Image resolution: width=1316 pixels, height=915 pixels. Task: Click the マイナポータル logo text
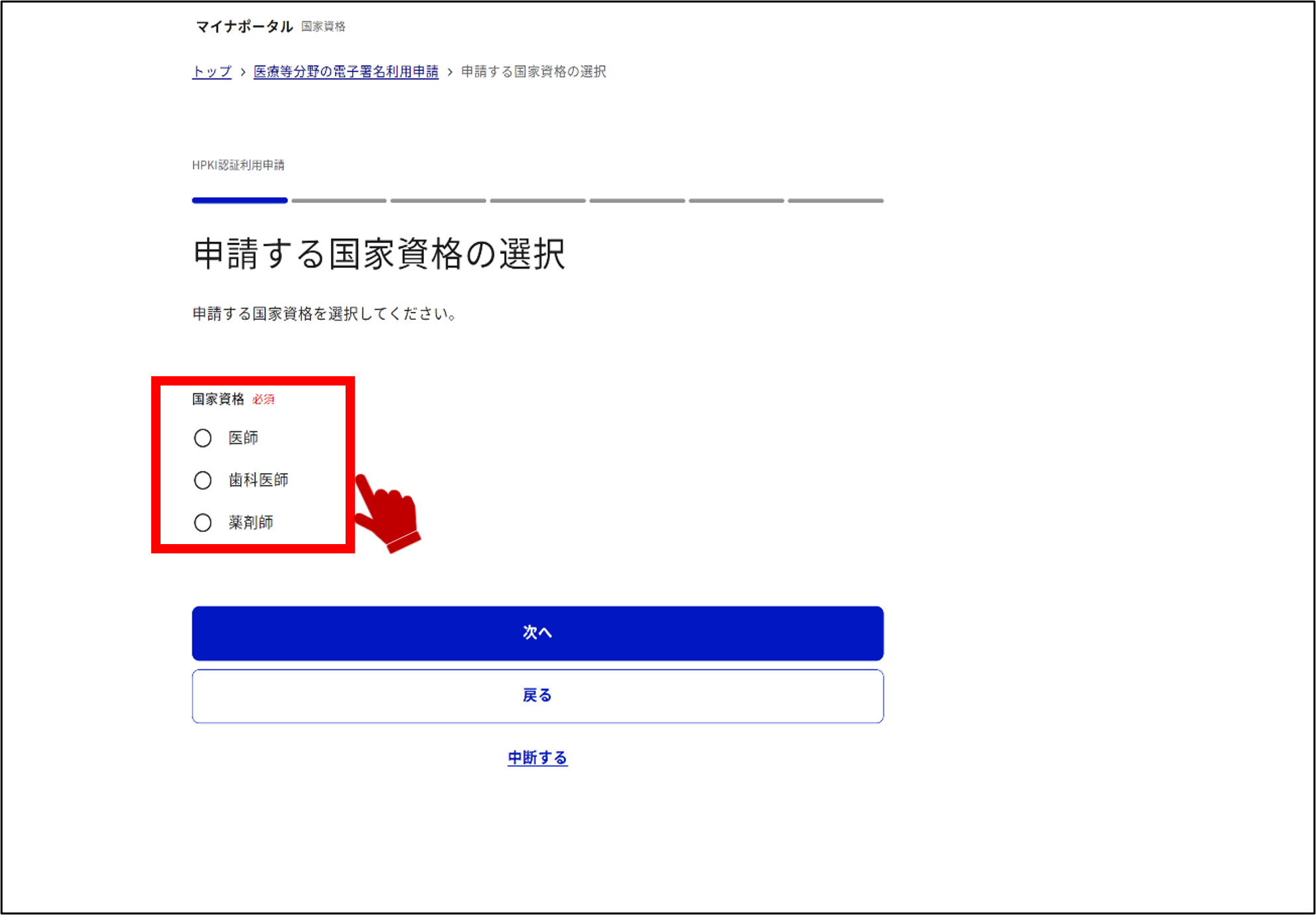tap(244, 27)
